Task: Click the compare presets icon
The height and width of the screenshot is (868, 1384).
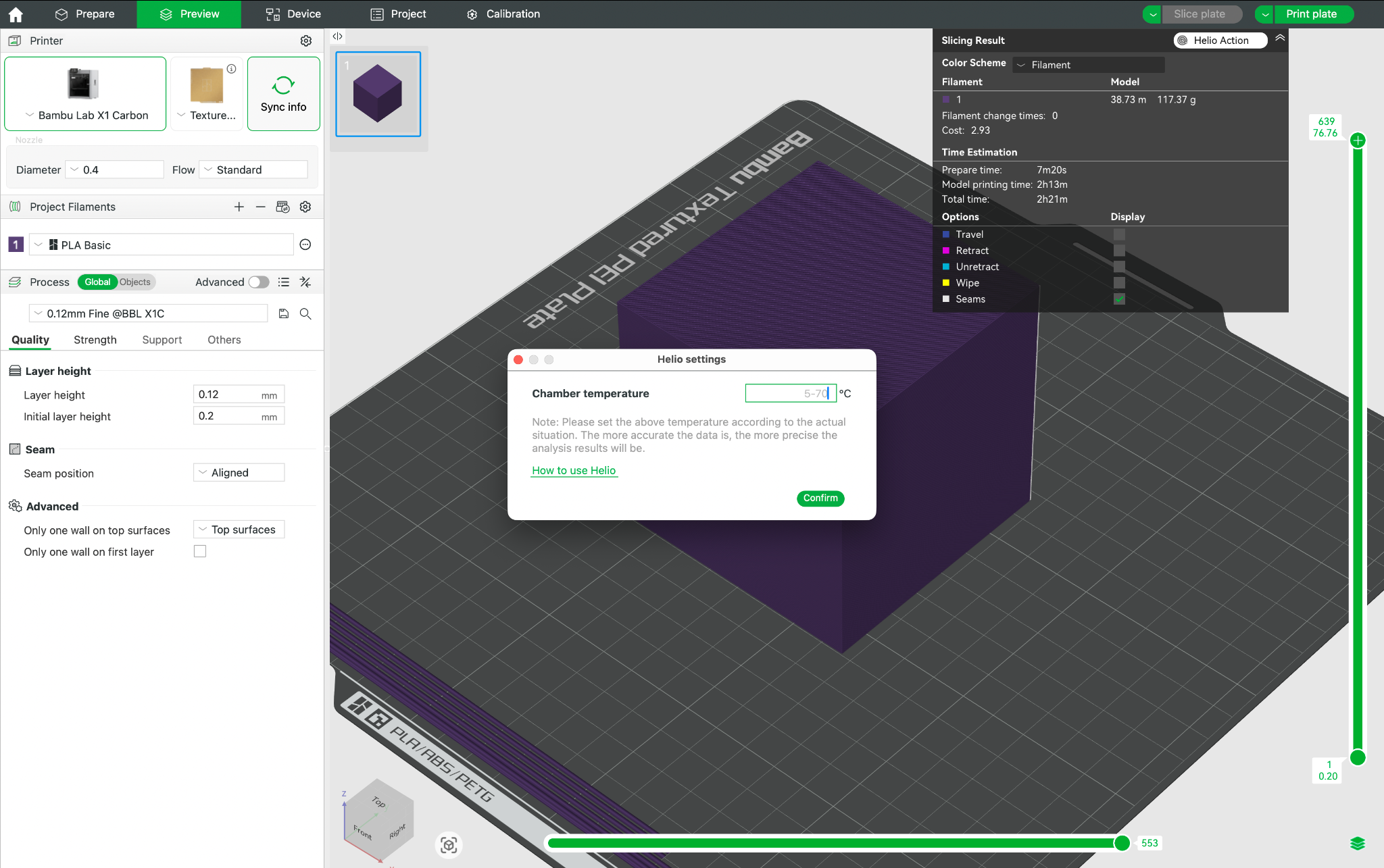Action: 305,282
